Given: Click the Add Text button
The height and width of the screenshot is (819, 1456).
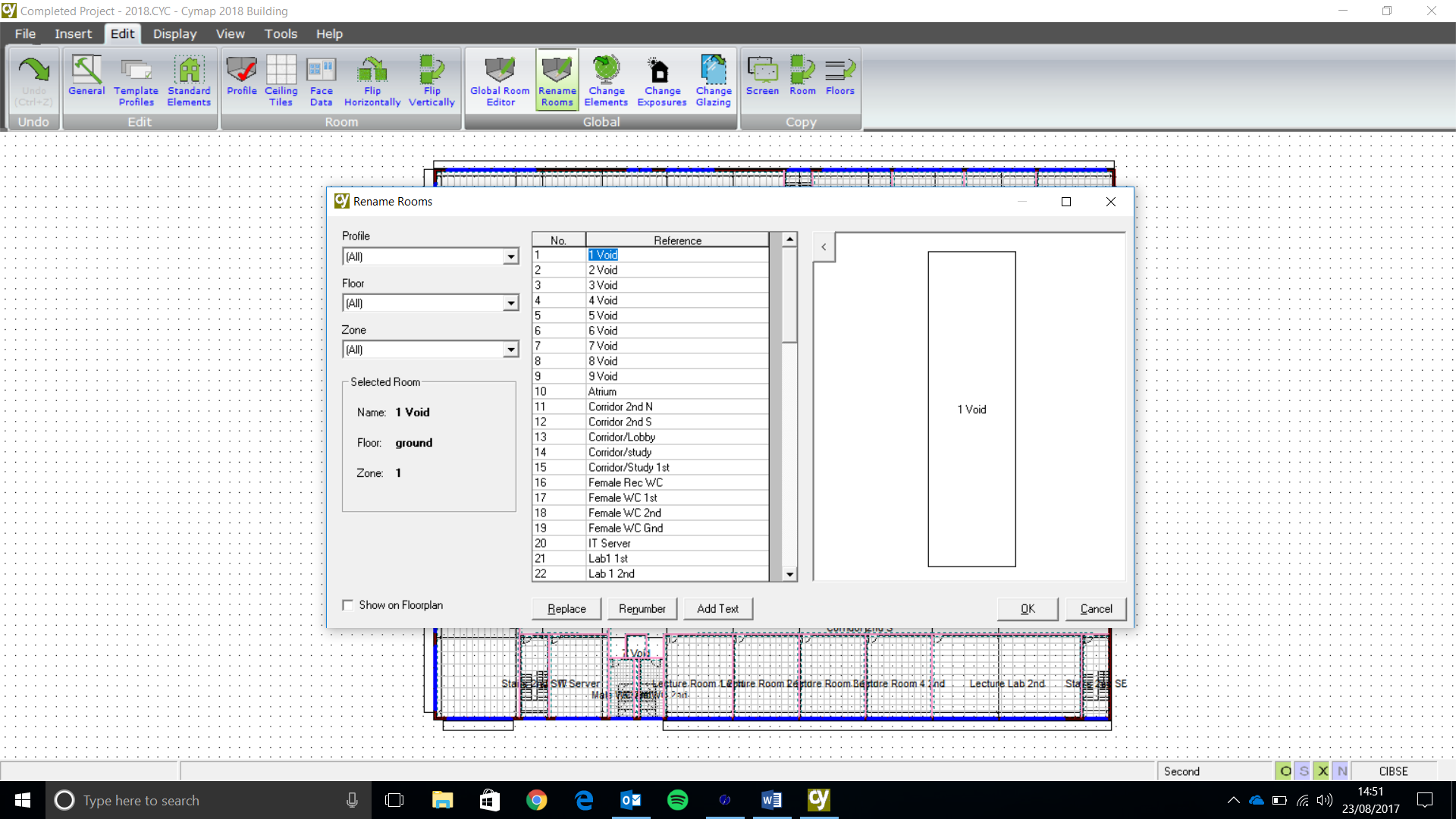Looking at the screenshot, I should [x=717, y=609].
